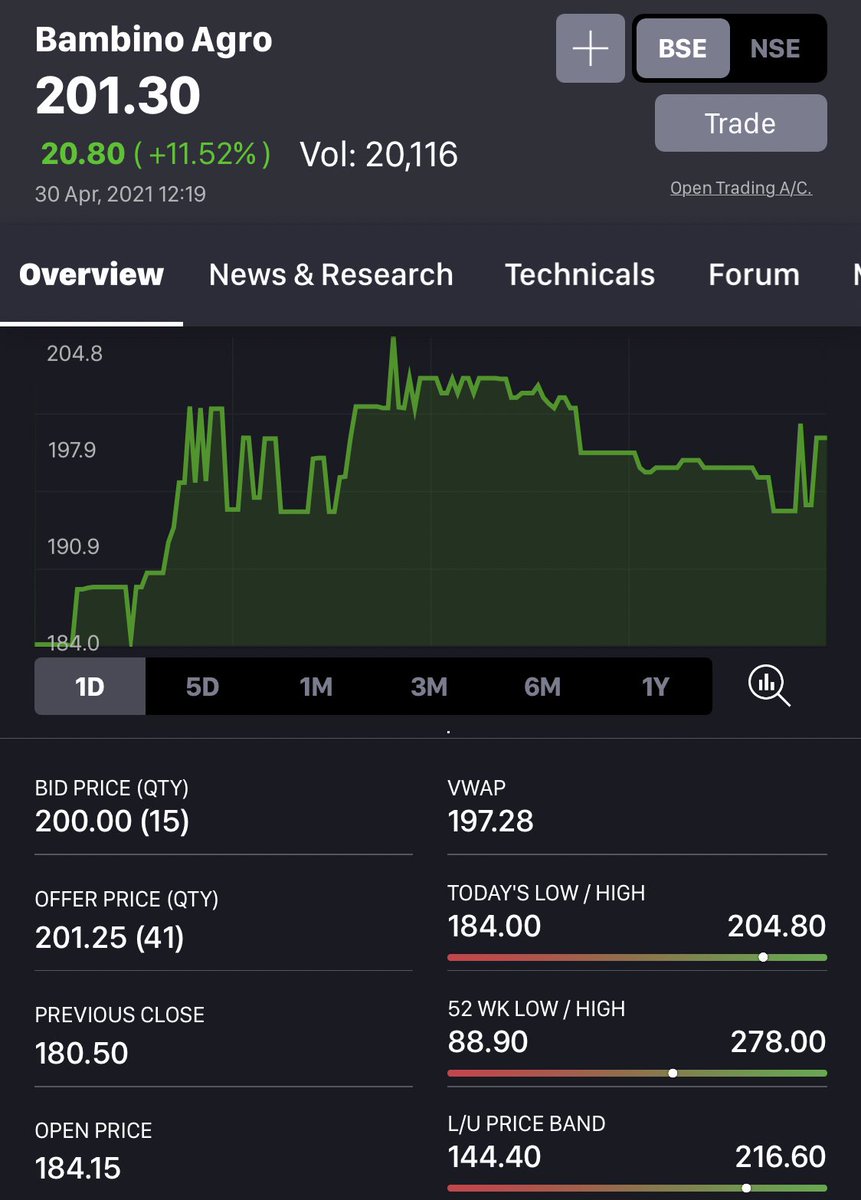The image size is (861, 1200).
Task: Add stock to watchlist with plus icon
Action: 590,48
